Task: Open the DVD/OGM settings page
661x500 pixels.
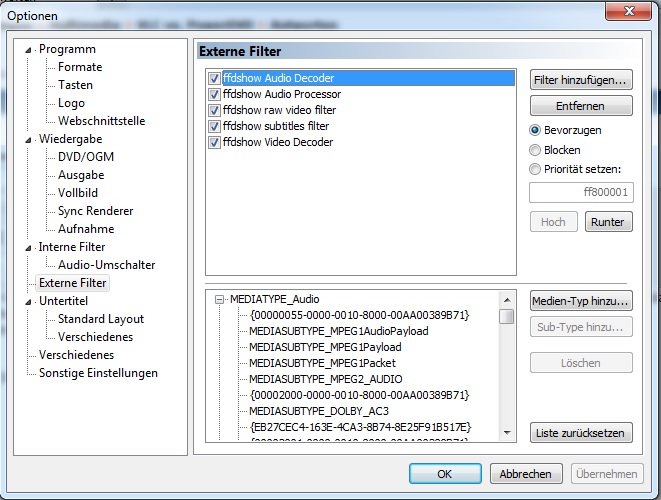Action: [86, 157]
